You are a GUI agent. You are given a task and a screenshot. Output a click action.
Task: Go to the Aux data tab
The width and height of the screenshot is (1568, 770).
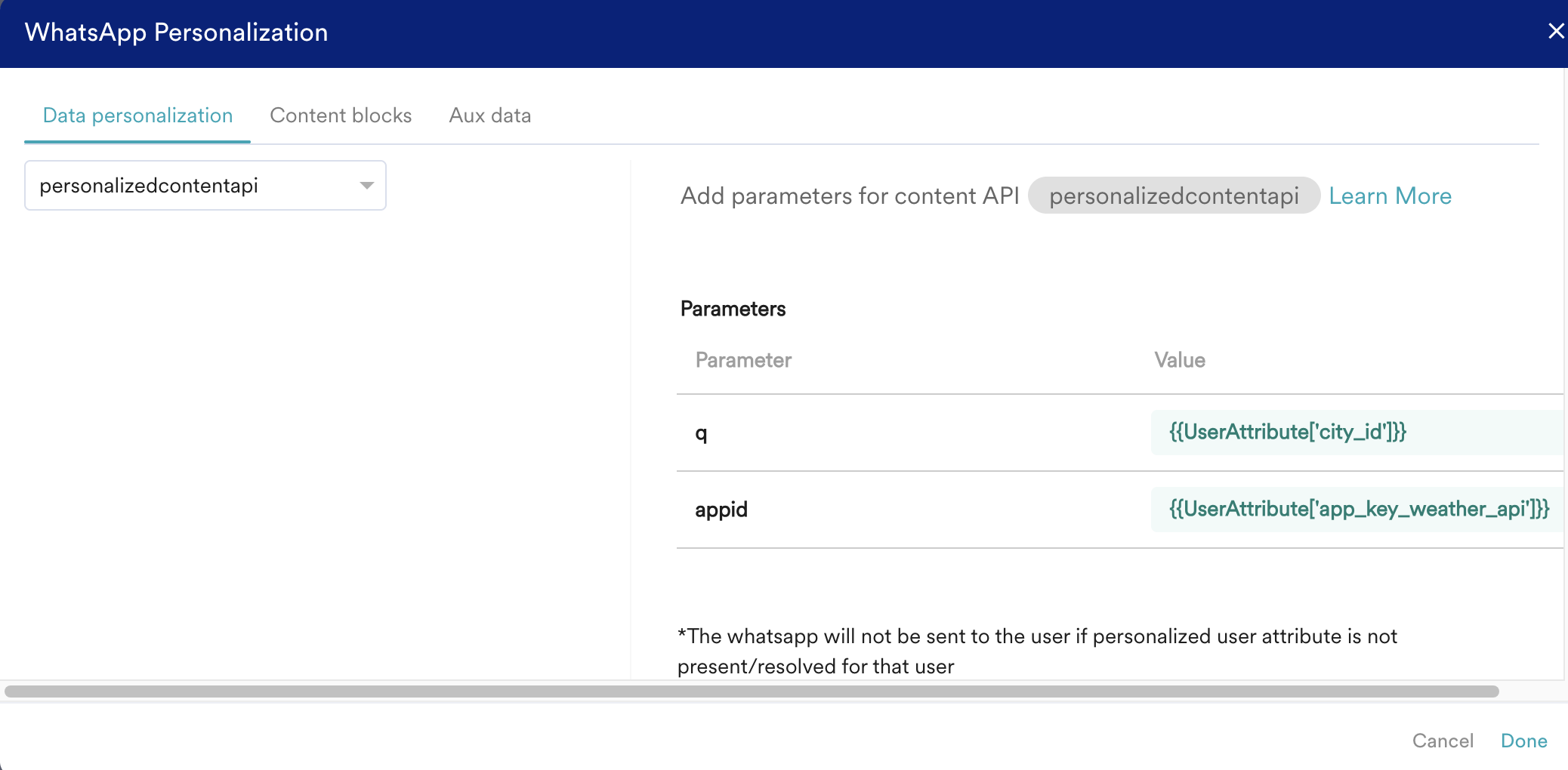click(x=489, y=115)
